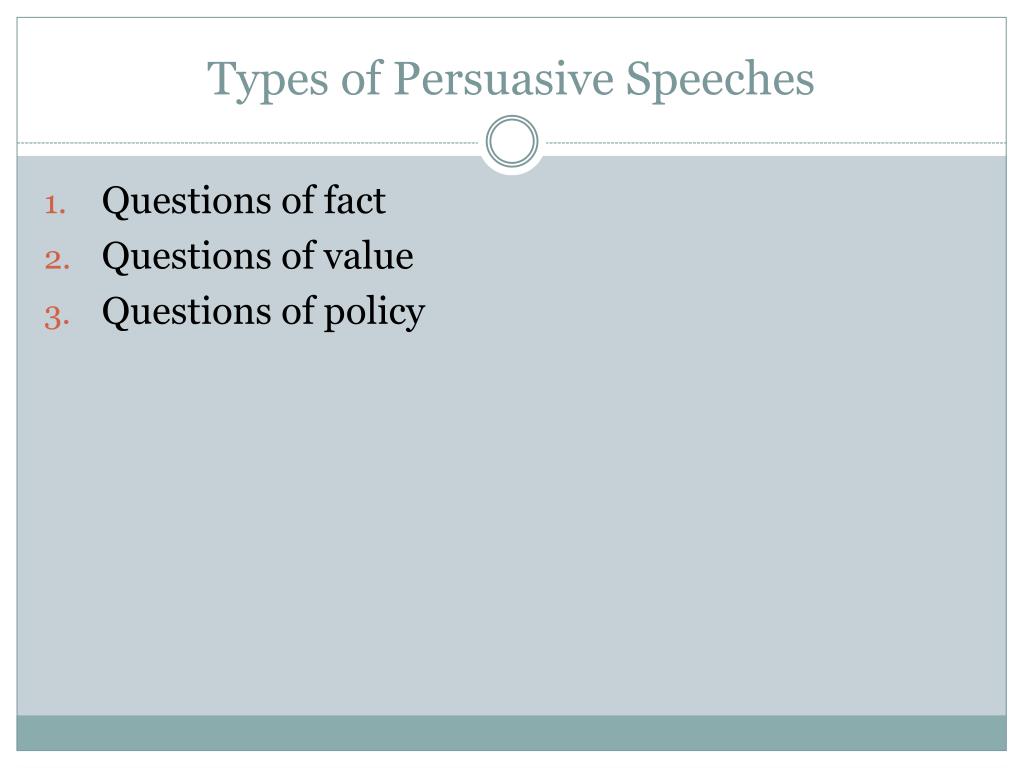
Task: Click the teal footer bar at the bottom
Action: pos(511,733)
